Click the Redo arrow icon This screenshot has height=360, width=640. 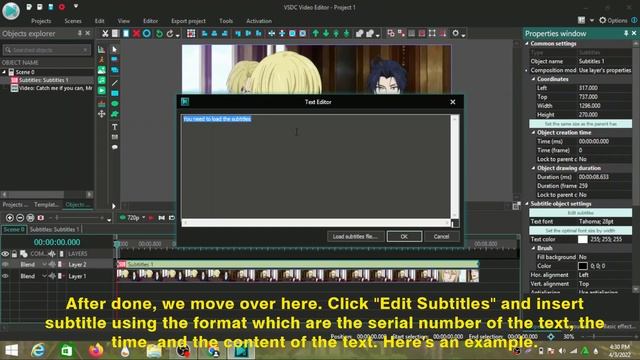click(x=170, y=33)
